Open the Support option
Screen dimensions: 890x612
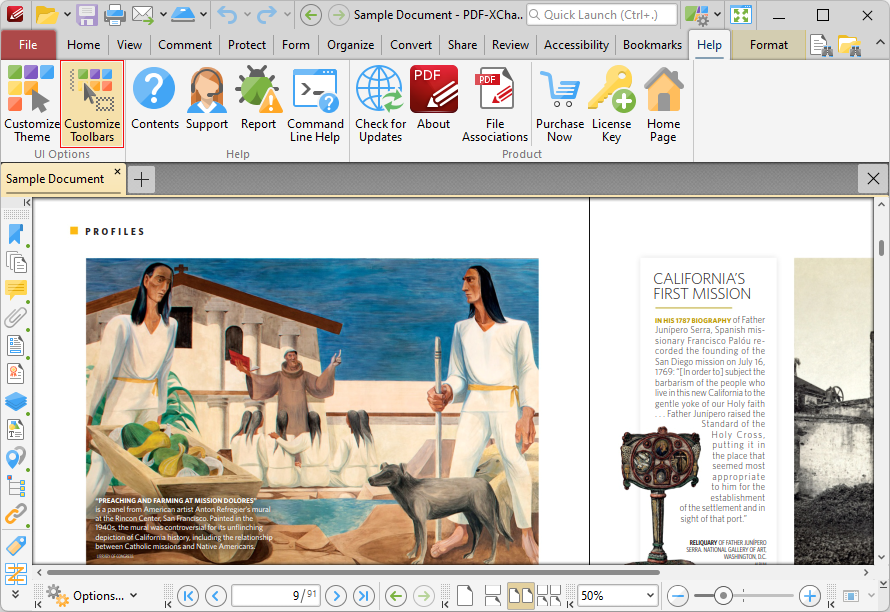tap(207, 98)
